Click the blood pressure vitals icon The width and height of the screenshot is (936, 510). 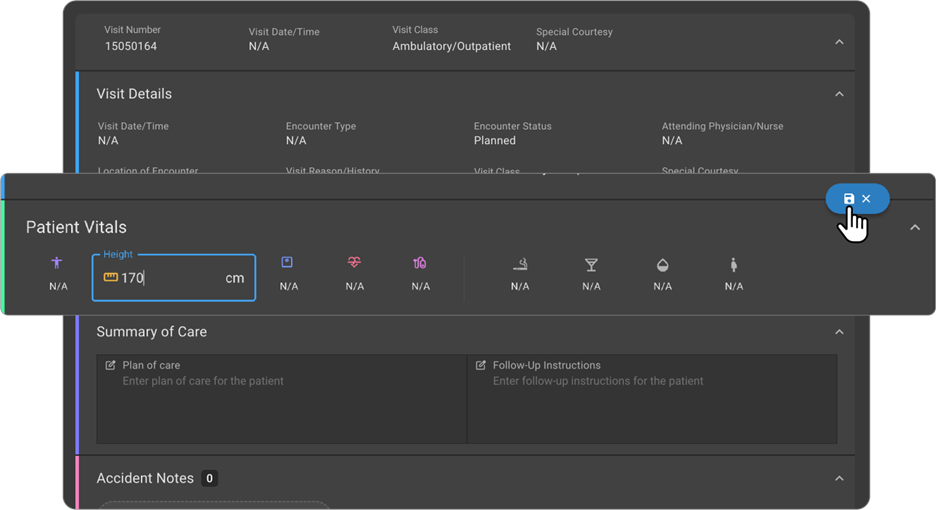[420, 263]
